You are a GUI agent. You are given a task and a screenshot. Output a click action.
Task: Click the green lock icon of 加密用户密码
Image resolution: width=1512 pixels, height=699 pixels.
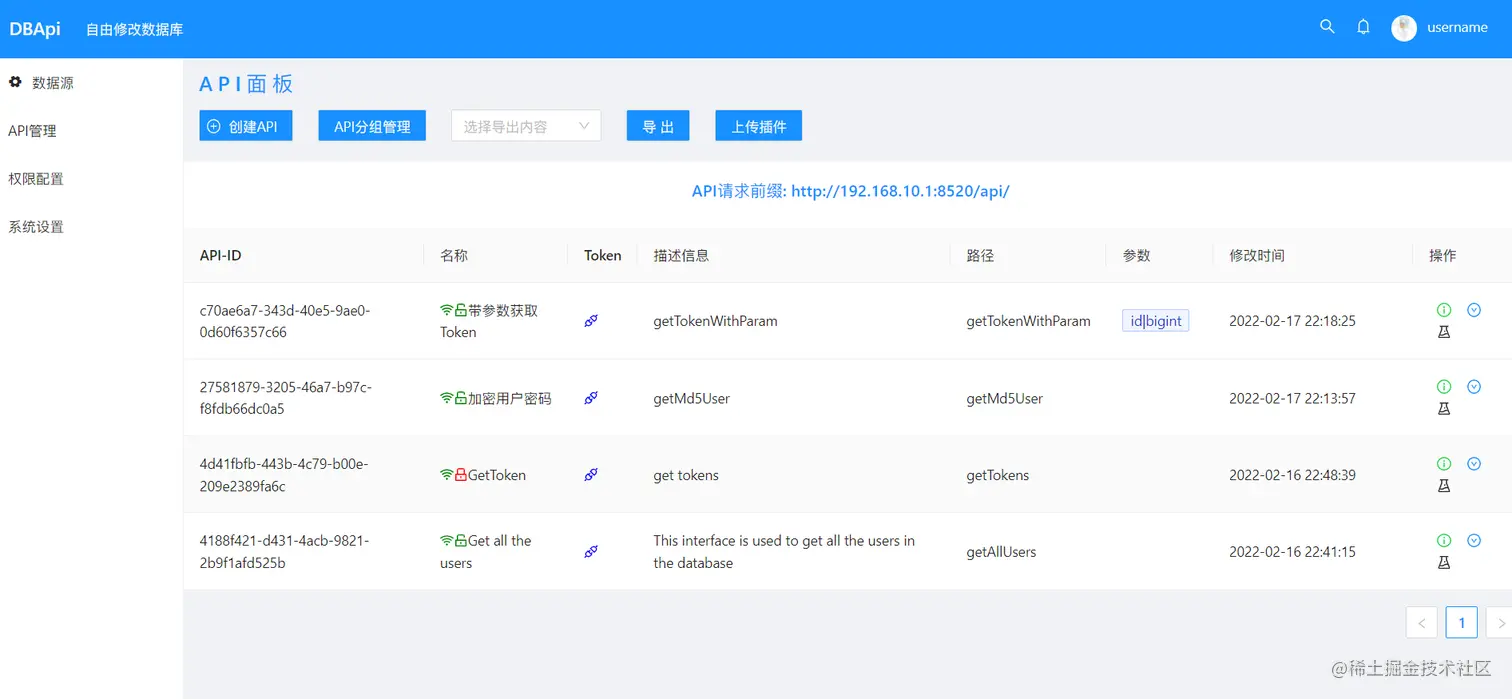tap(461, 398)
